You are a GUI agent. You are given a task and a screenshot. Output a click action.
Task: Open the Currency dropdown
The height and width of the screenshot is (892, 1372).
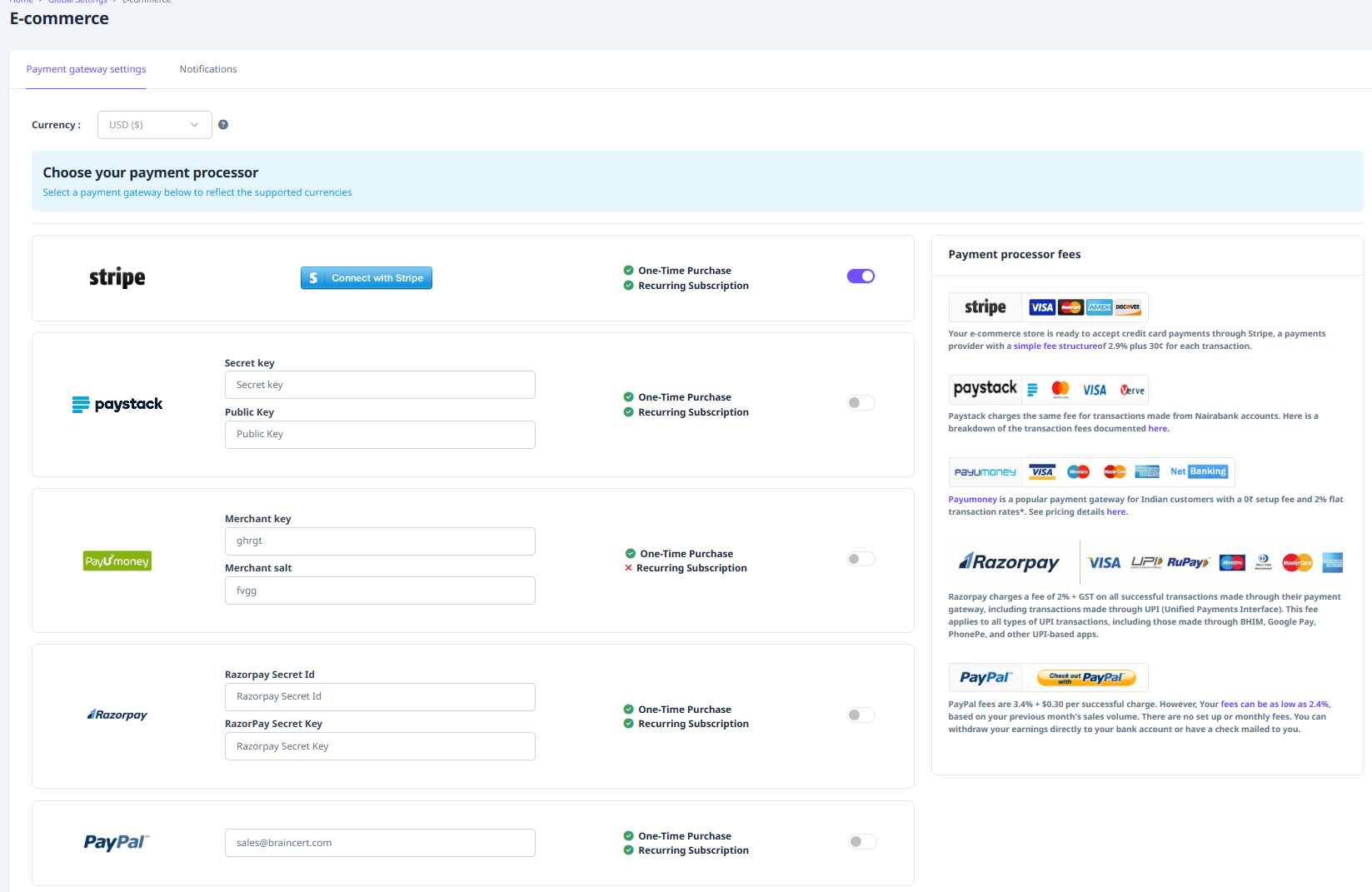pyautogui.click(x=154, y=124)
